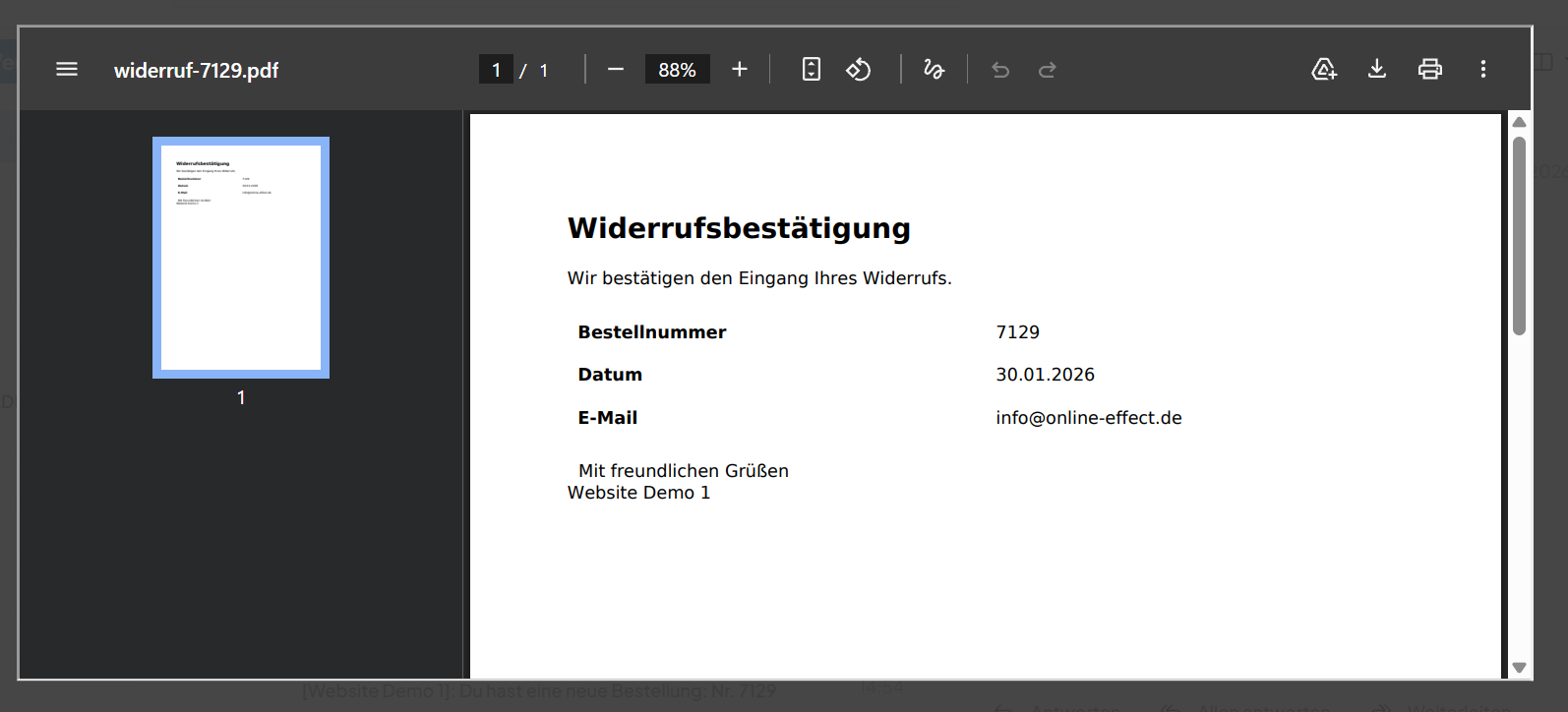The width and height of the screenshot is (1568, 712).
Task: Click the fit to page icon
Action: [812, 69]
